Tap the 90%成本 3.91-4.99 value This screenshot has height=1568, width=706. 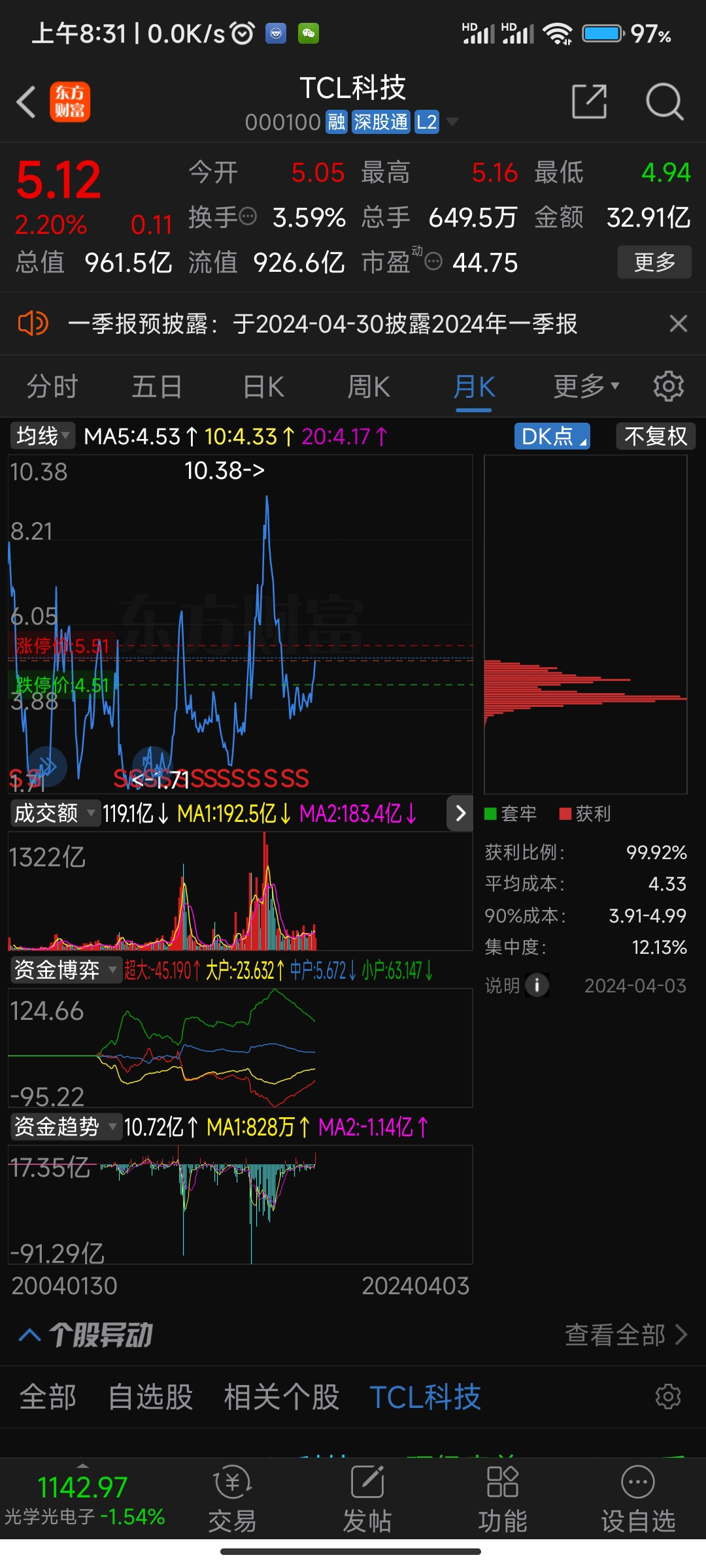click(648, 916)
